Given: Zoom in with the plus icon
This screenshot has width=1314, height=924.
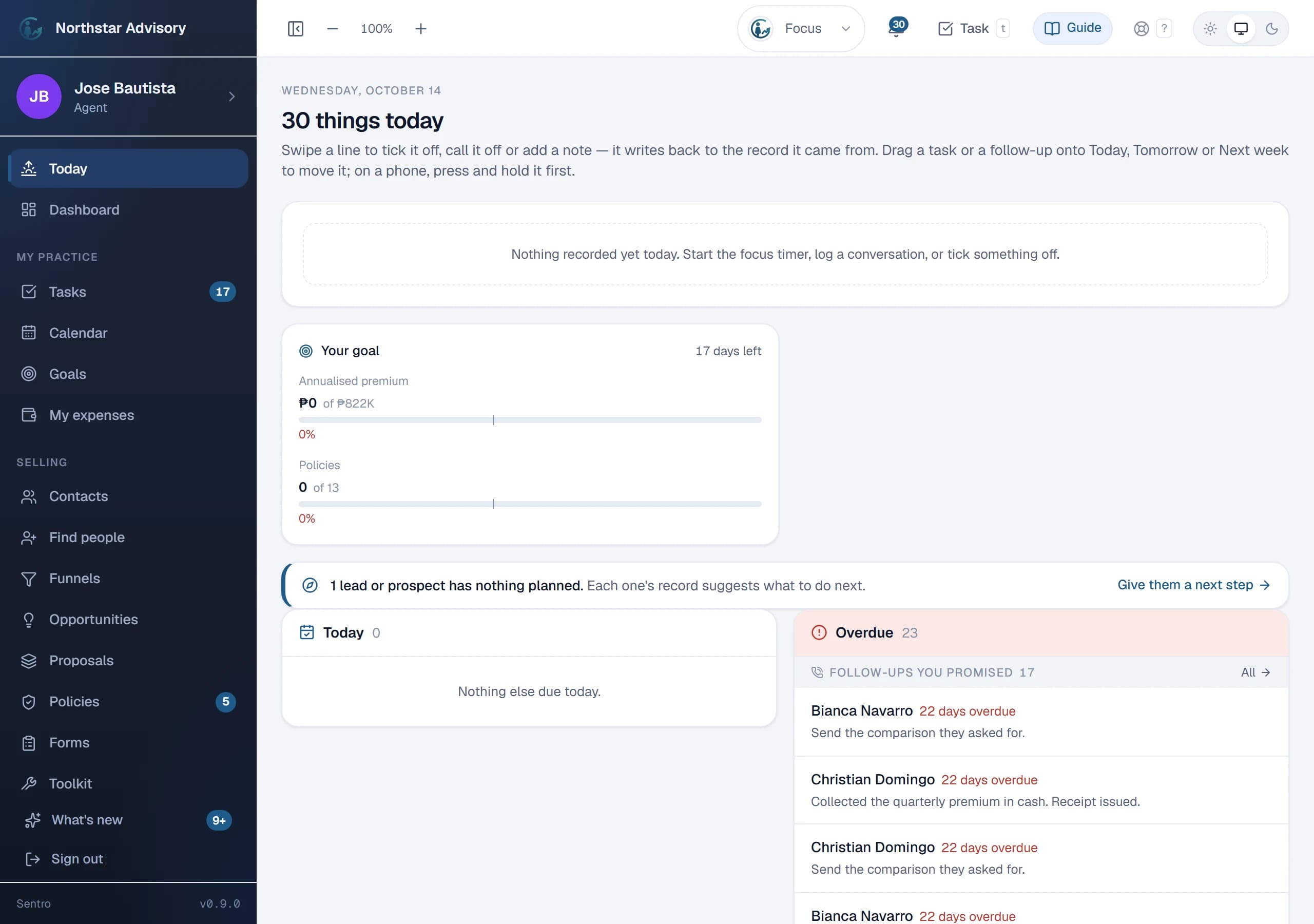Looking at the screenshot, I should pos(421,29).
